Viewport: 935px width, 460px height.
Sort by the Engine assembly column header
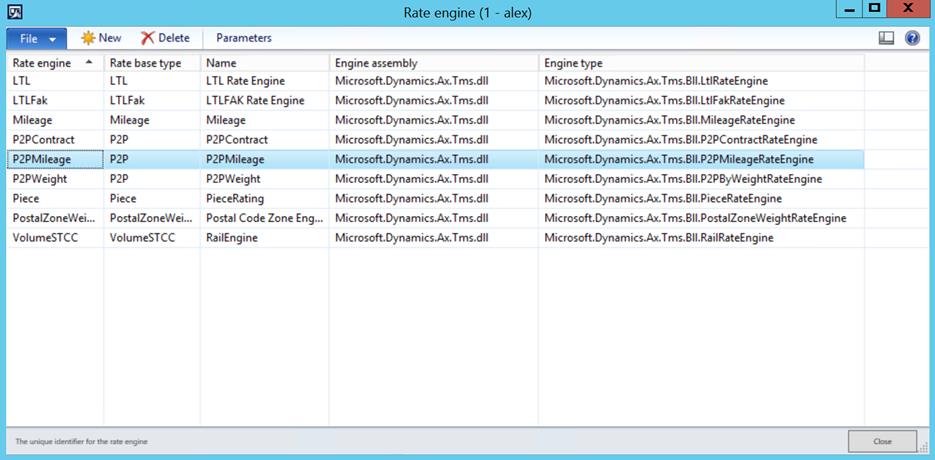(434, 63)
